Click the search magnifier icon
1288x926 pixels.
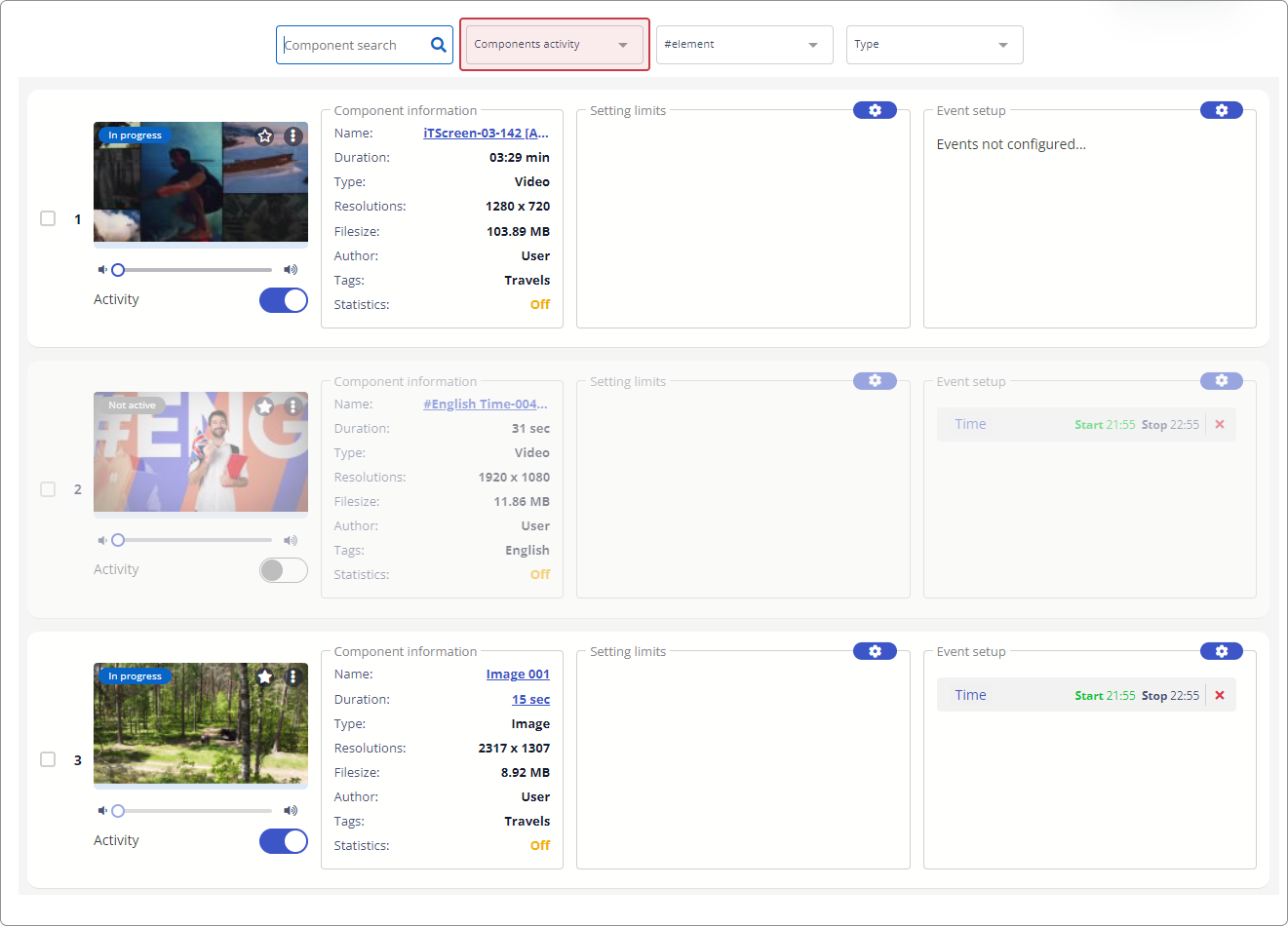[x=438, y=45]
